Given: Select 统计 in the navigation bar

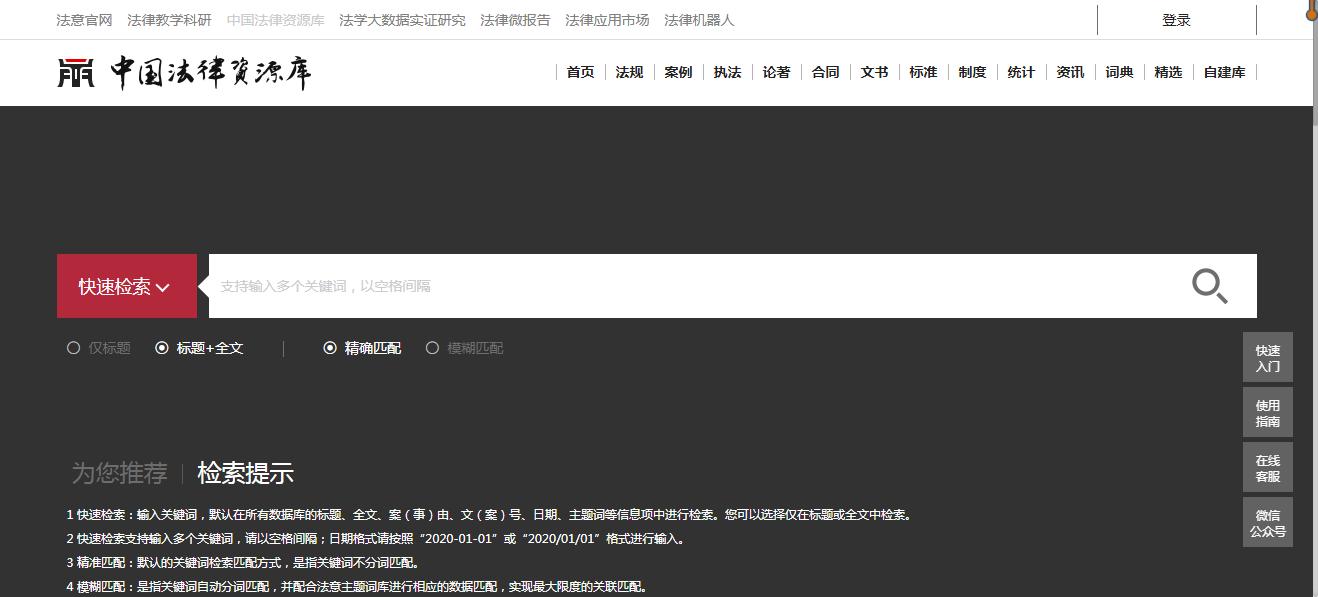Looking at the screenshot, I should click(1021, 72).
